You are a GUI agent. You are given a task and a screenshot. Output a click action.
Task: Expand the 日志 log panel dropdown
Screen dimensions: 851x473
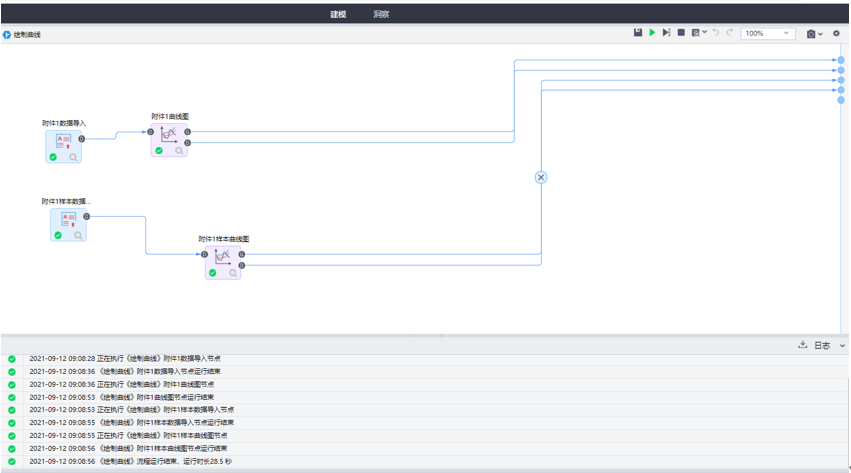tap(842, 346)
